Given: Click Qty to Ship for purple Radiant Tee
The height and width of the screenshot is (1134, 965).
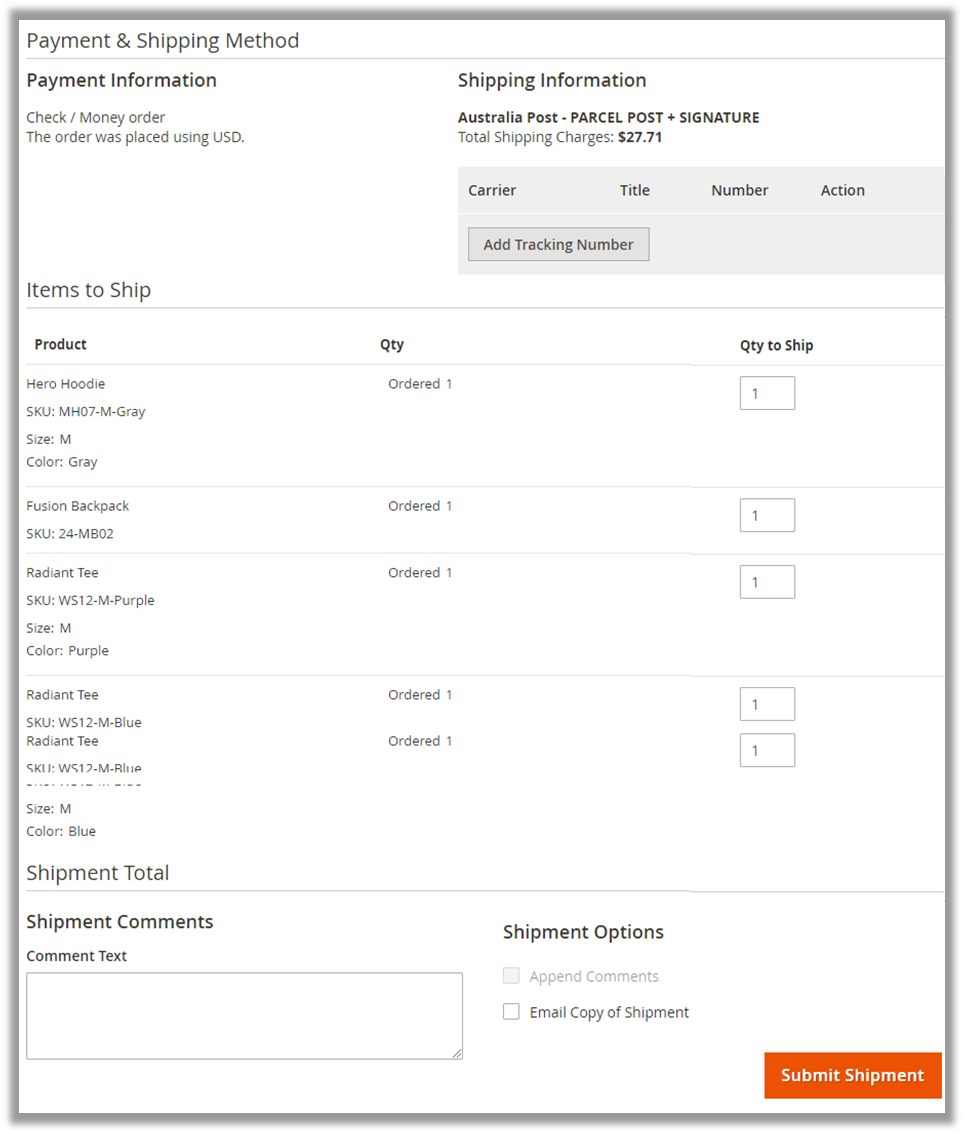Looking at the screenshot, I should pos(767,582).
